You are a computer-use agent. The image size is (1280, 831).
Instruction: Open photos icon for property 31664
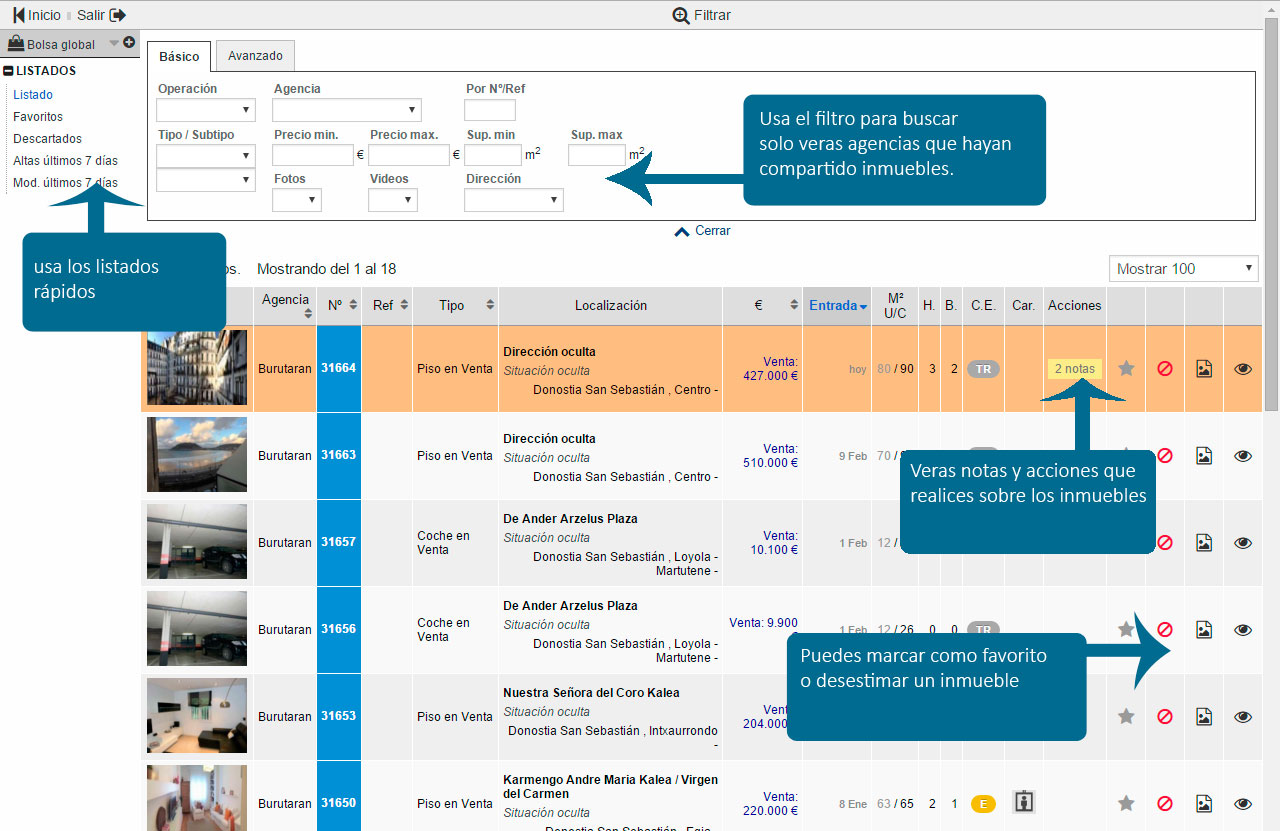pyautogui.click(x=1204, y=368)
